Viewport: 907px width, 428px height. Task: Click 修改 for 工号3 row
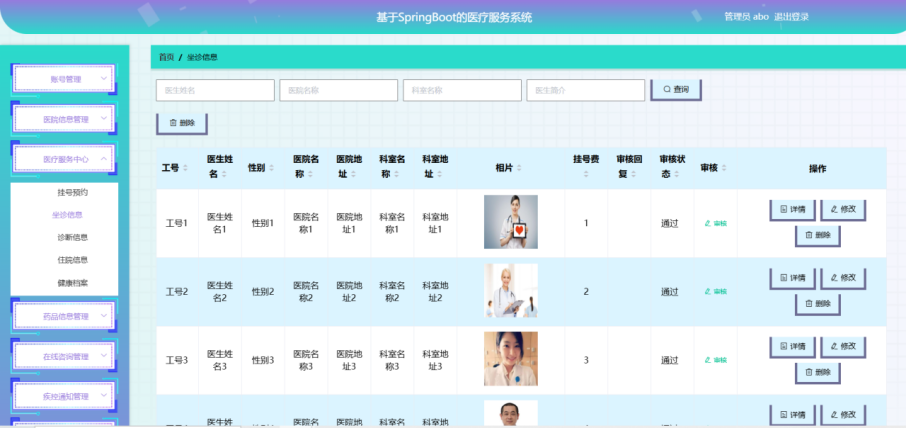point(843,346)
